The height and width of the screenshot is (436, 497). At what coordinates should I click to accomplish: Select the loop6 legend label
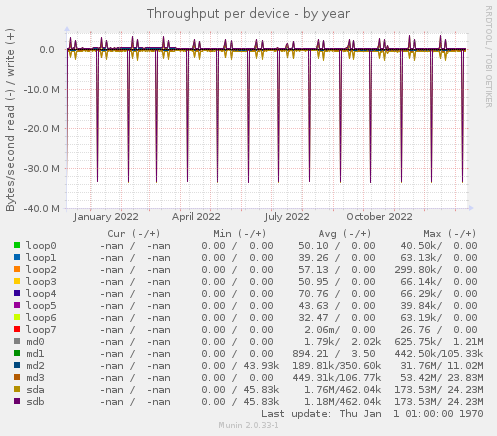(x=41, y=318)
